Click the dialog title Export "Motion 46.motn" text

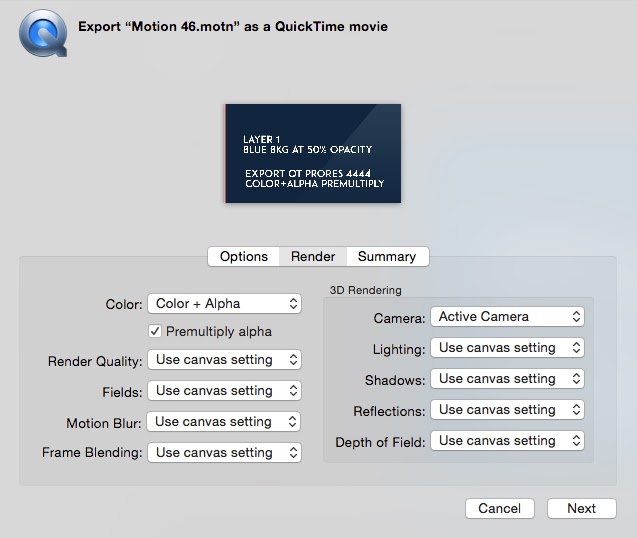233,26
